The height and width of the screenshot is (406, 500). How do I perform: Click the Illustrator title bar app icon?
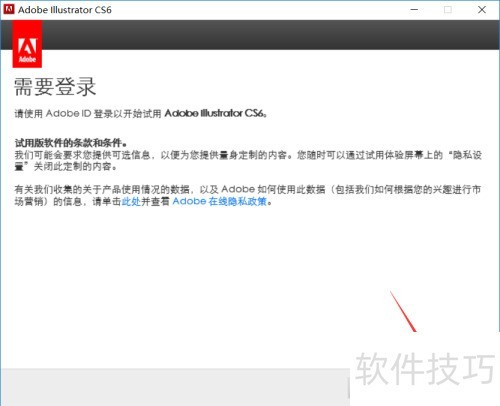[9, 9]
